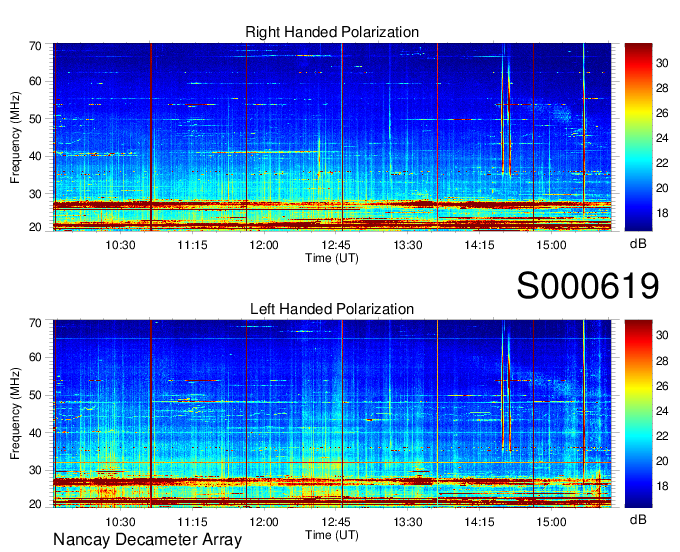Click the 11:15 tick of the Right Handed plot
680x552 pixels.
[x=192, y=245]
